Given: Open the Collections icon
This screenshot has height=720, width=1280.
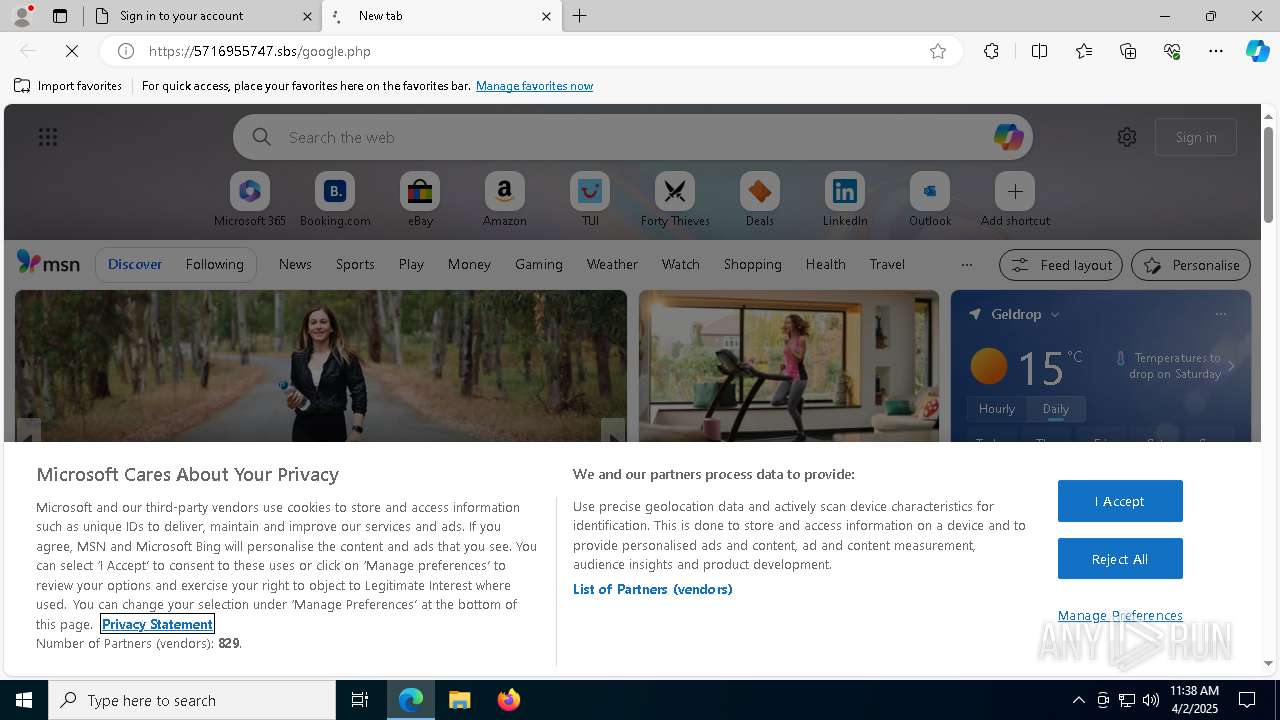Looking at the screenshot, I should pos(1128,51).
